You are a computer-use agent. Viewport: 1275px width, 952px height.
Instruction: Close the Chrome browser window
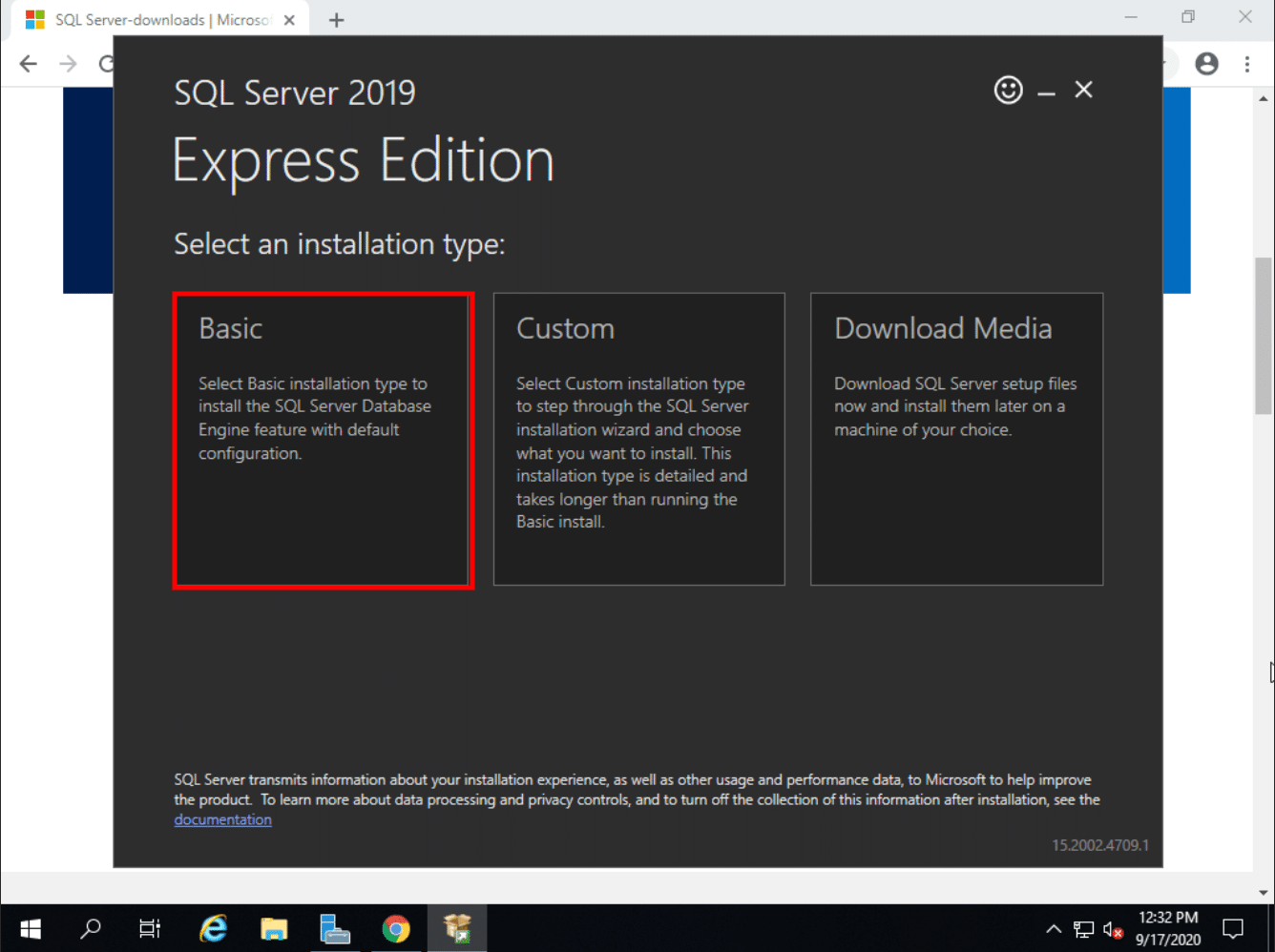pyautogui.click(x=1245, y=17)
